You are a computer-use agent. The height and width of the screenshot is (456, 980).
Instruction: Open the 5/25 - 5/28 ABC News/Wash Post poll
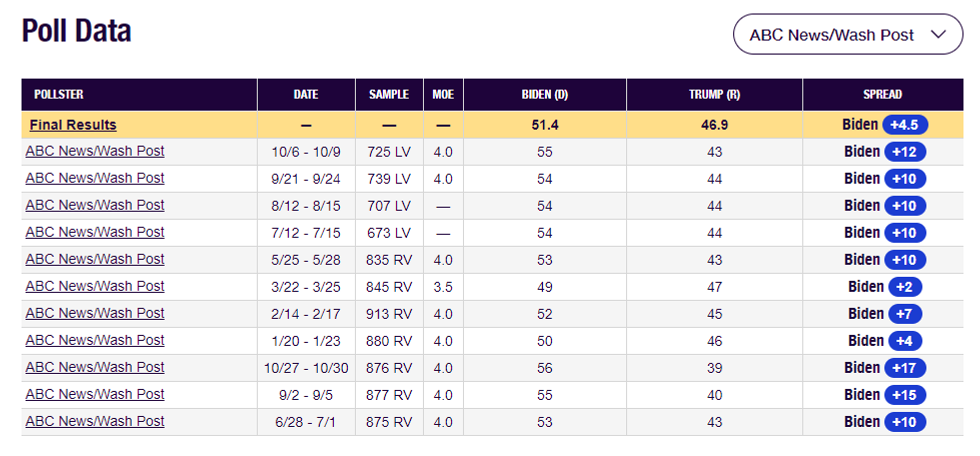95,259
